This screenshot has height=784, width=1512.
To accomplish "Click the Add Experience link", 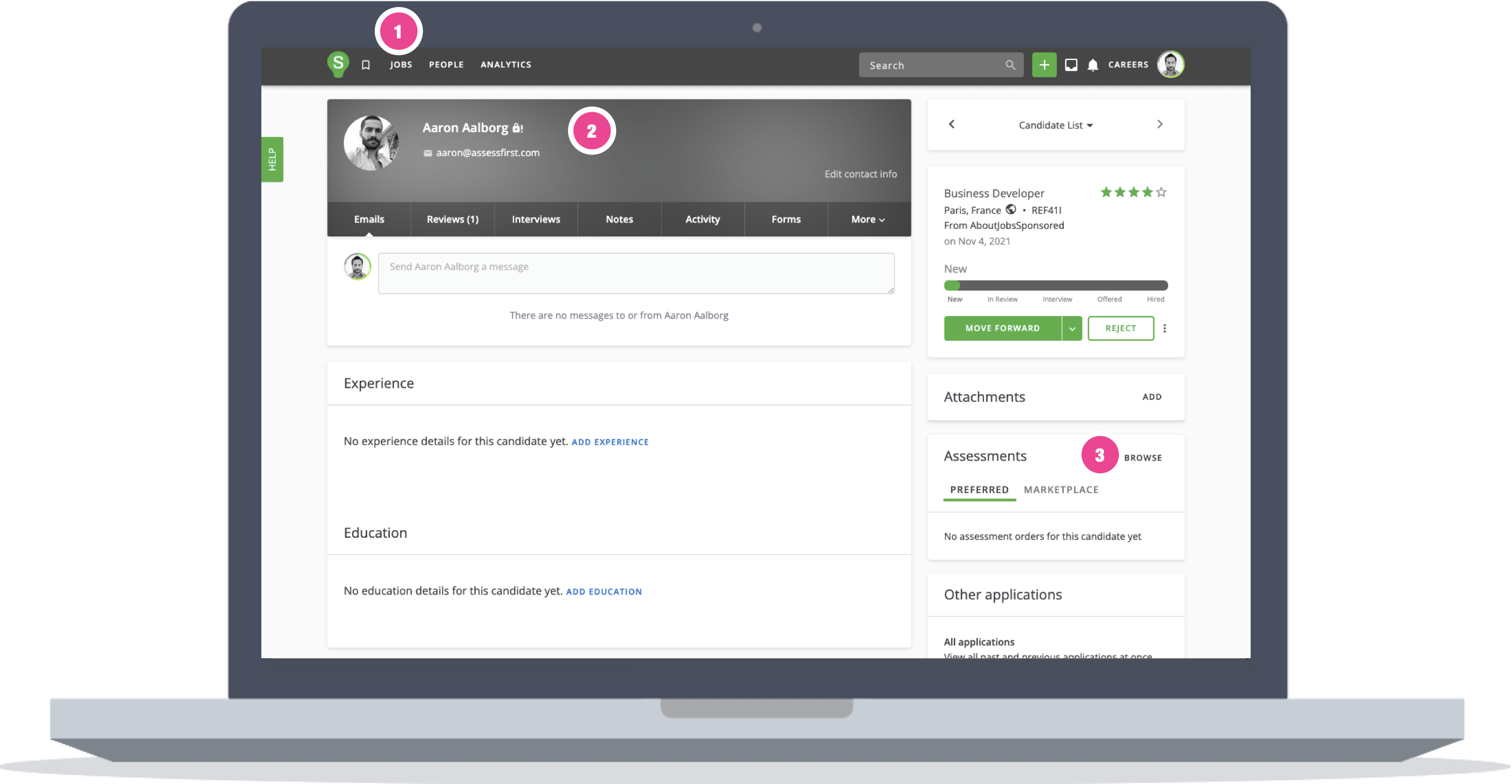I will pyautogui.click(x=610, y=442).
